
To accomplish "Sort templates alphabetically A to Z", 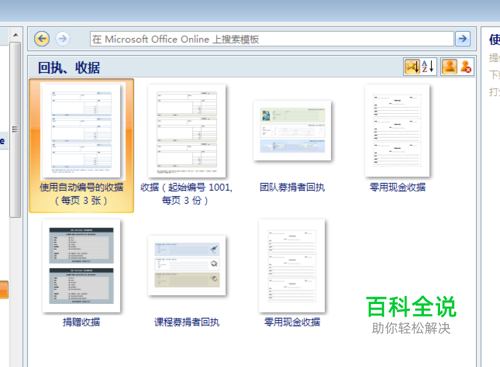I will (x=428, y=66).
